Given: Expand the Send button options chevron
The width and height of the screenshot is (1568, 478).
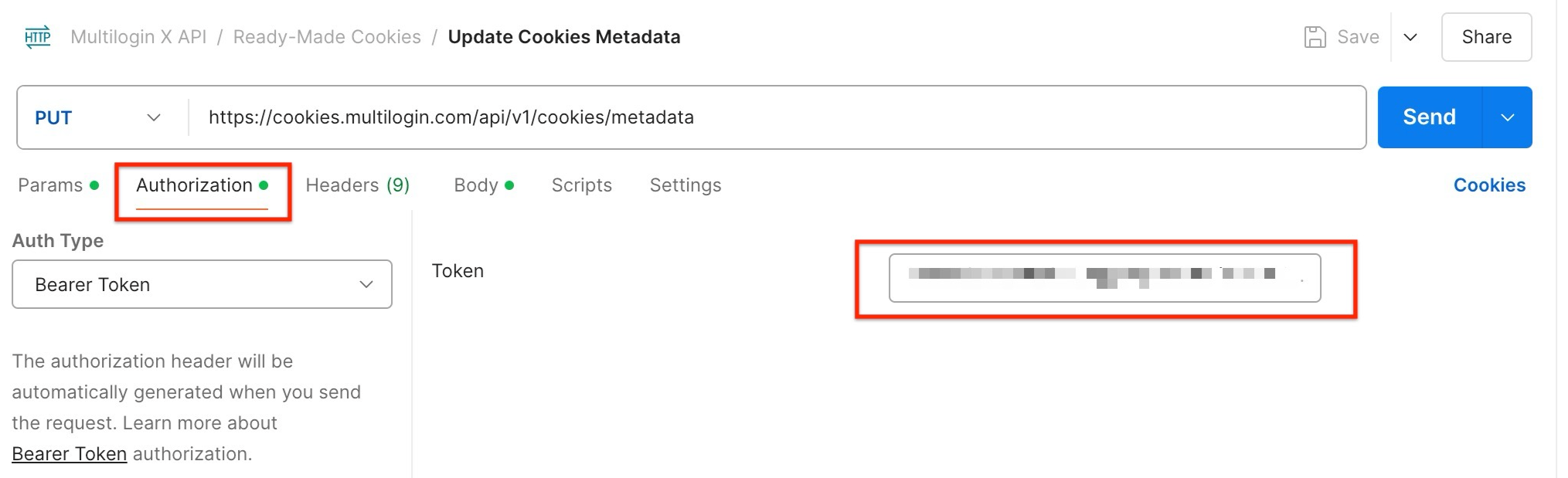Looking at the screenshot, I should tap(1507, 117).
